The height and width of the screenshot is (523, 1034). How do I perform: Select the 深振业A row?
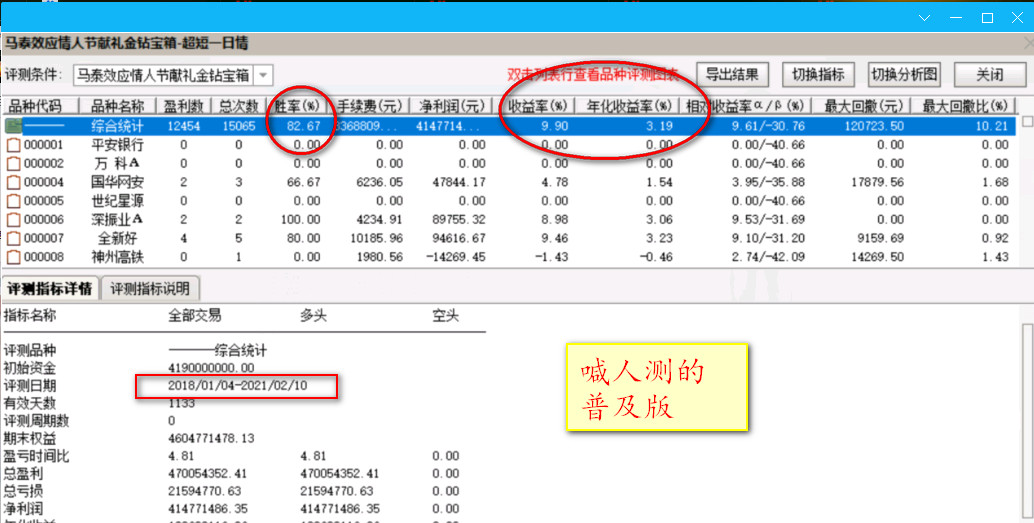point(509,220)
